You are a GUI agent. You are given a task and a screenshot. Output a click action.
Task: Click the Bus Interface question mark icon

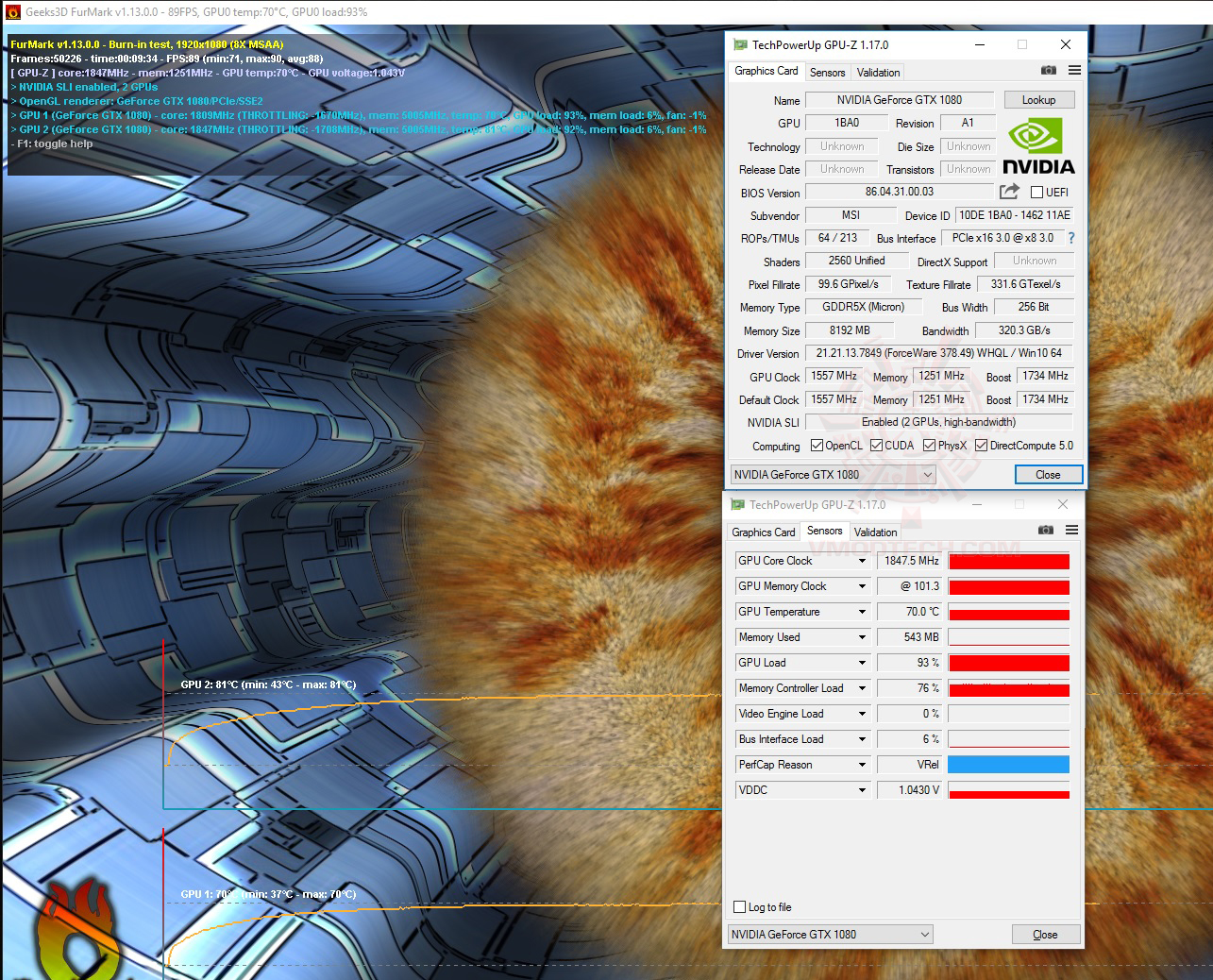1071,238
